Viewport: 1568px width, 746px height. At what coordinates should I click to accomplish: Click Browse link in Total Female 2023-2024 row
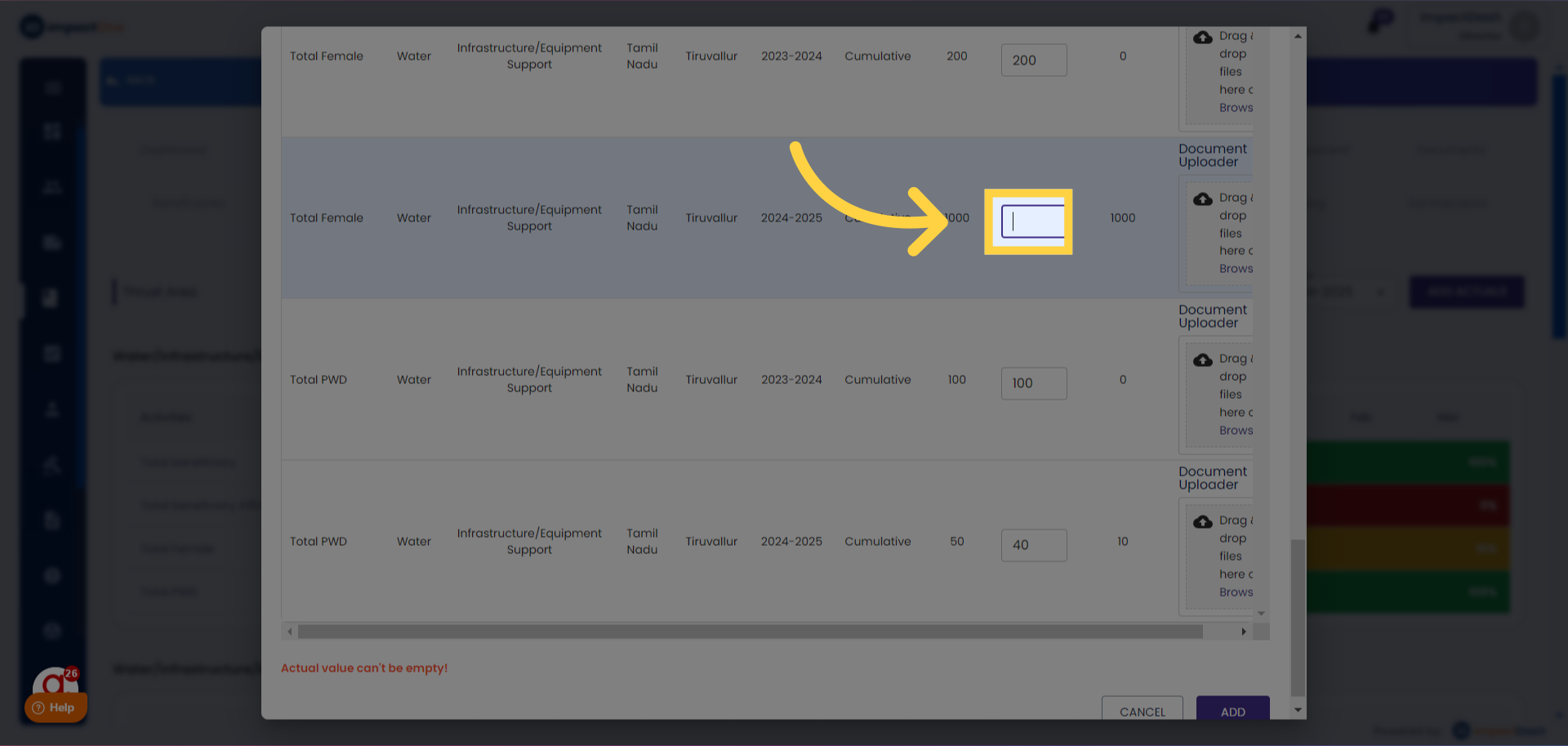click(x=1236, y=108)
